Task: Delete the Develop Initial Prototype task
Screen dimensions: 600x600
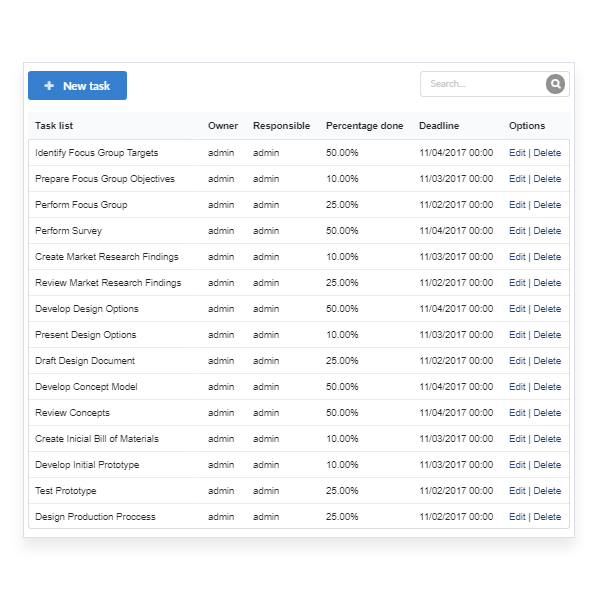Action: click(547, 465)
